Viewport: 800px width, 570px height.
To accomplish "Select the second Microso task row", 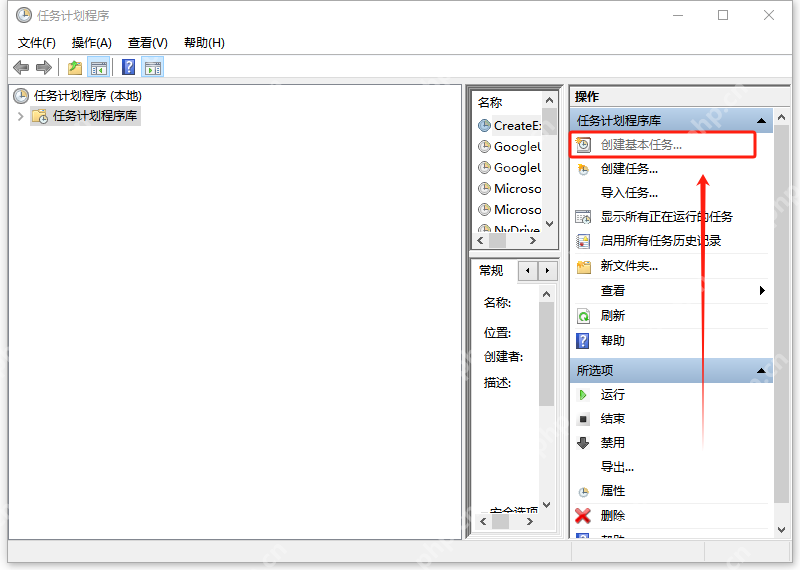I will [509, 210].
